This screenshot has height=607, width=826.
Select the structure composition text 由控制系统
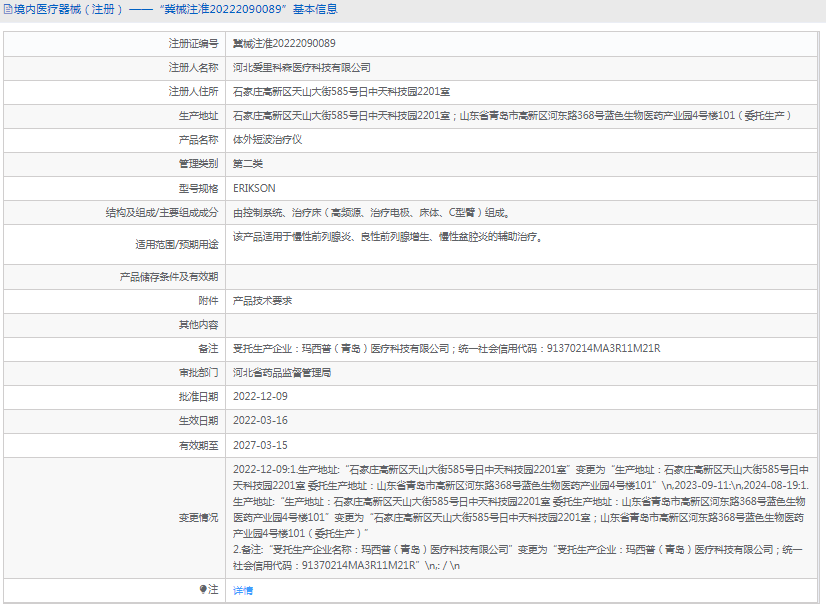coord(371,213)
